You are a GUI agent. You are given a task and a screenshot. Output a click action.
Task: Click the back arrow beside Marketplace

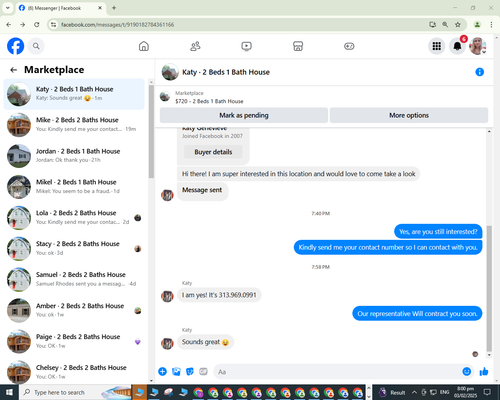13,70
